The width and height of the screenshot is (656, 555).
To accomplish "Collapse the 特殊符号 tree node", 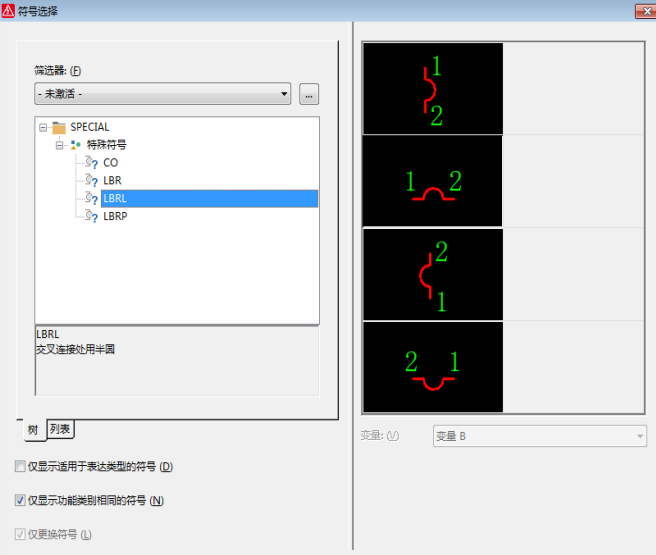I will (x=59, y=145).
